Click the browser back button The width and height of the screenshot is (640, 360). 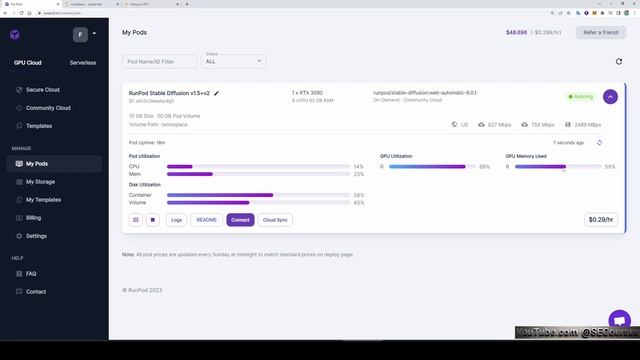click(x=5, y=13)
